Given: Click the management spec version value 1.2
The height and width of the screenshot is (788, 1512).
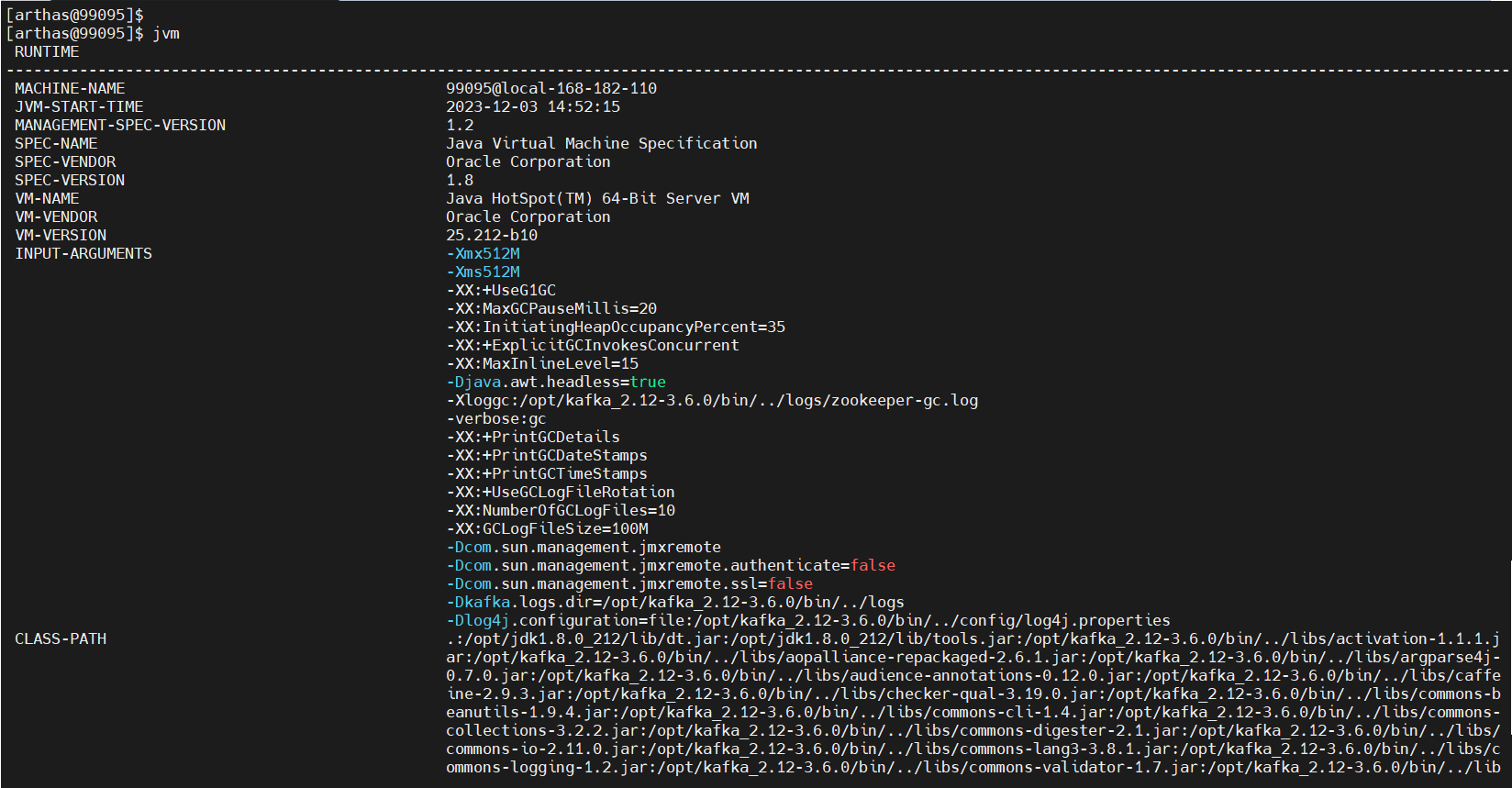Looking at the screenshot, I should pyautogui.click(x=460, y=126).
